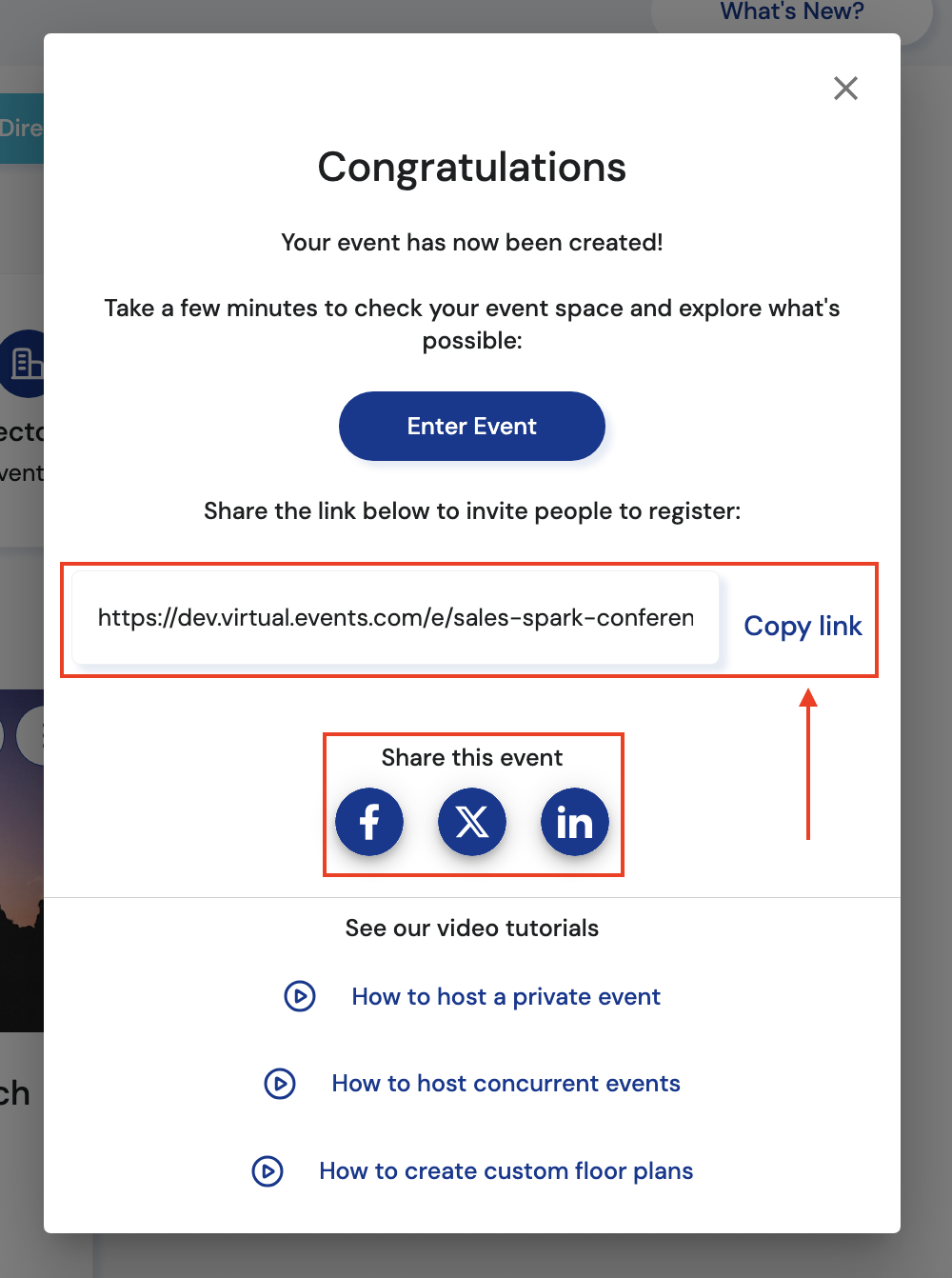Click the Enter Event button
This screenshot has height=1278, width=952.
[471, 426]
